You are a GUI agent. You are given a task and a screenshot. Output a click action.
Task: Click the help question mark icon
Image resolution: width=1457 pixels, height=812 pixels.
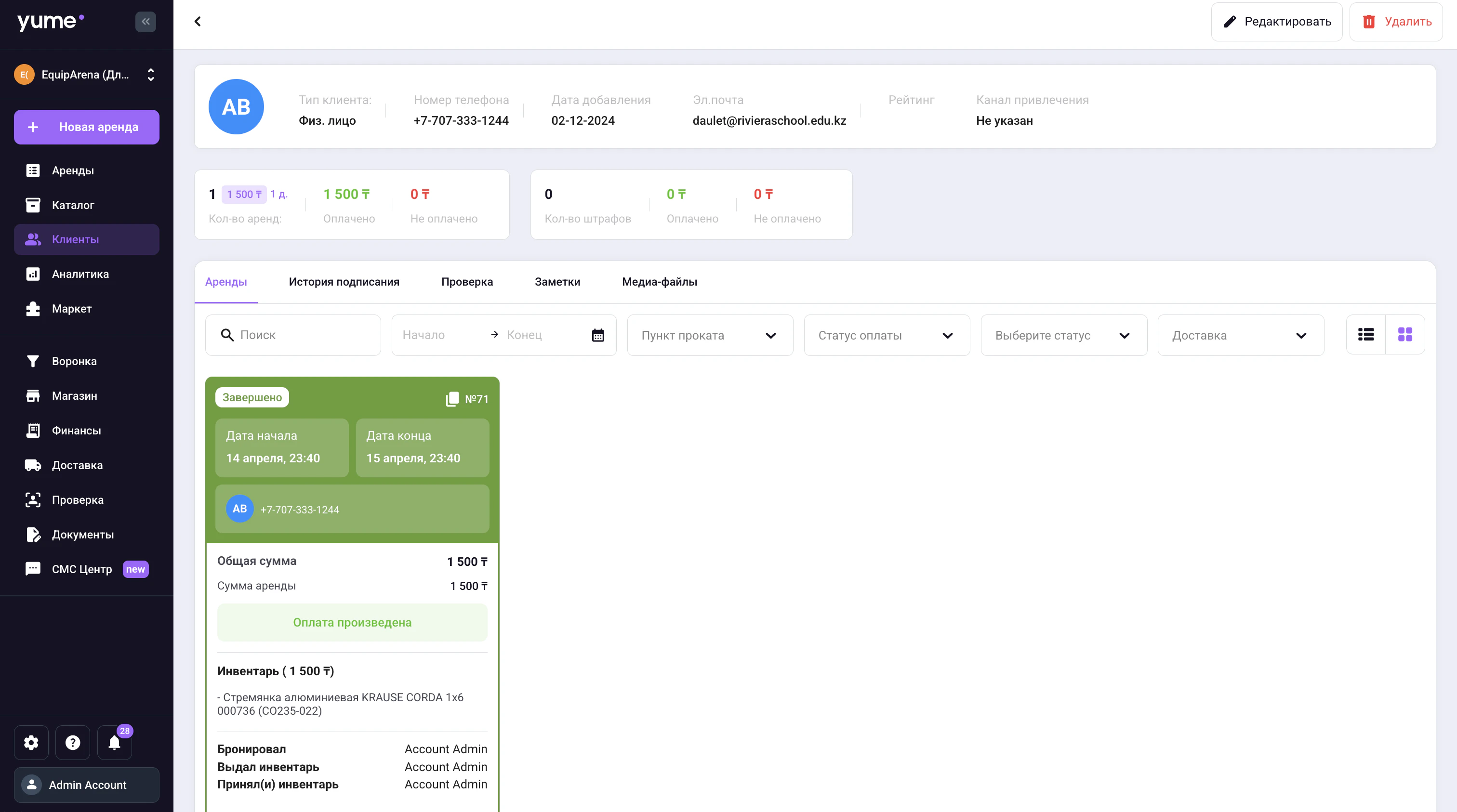[x=72, y=743]
